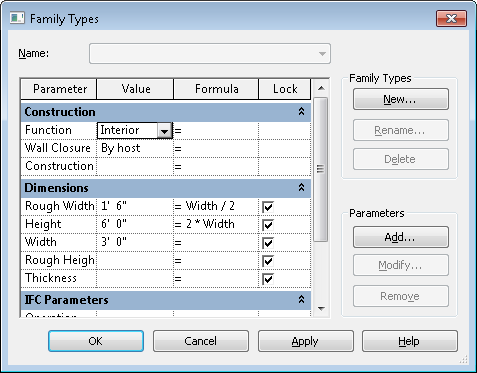Click the Delete family type button

[x=401, y=159]
